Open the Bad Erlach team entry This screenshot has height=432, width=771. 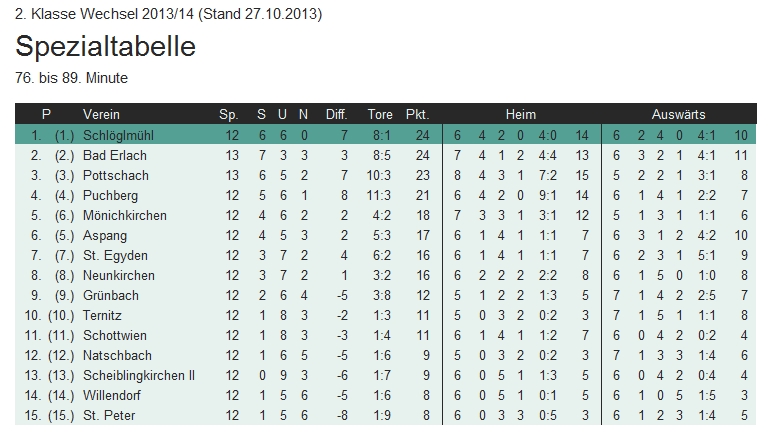tap(115, 155)
